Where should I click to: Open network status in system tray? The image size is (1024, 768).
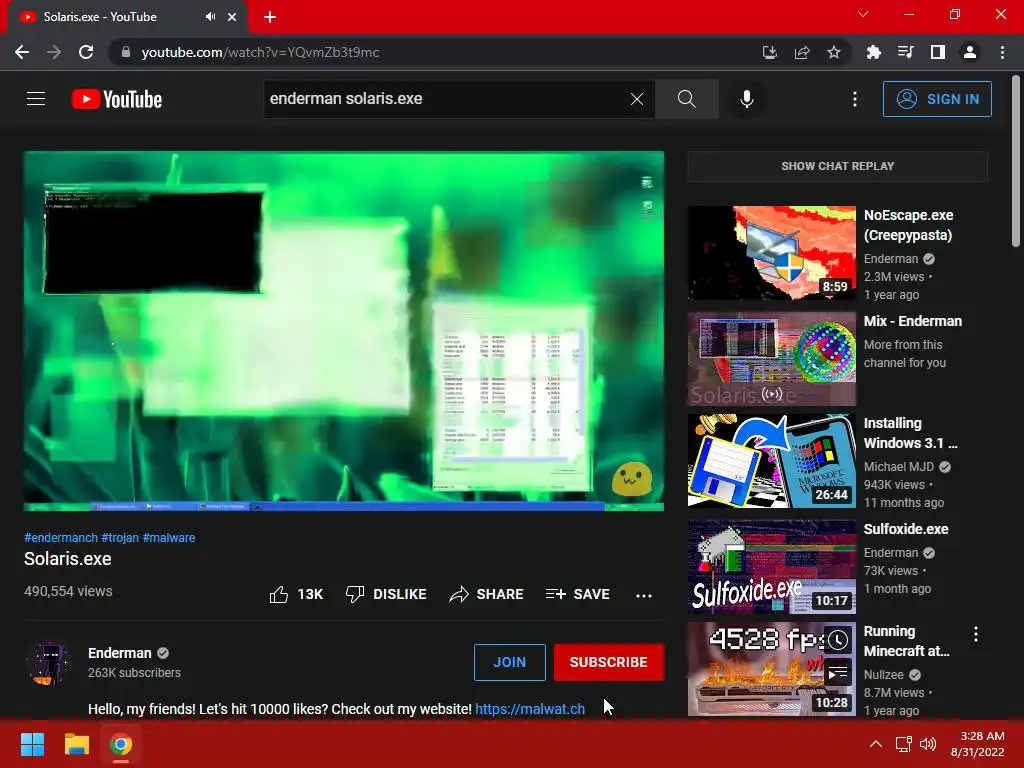pos(903,744)
